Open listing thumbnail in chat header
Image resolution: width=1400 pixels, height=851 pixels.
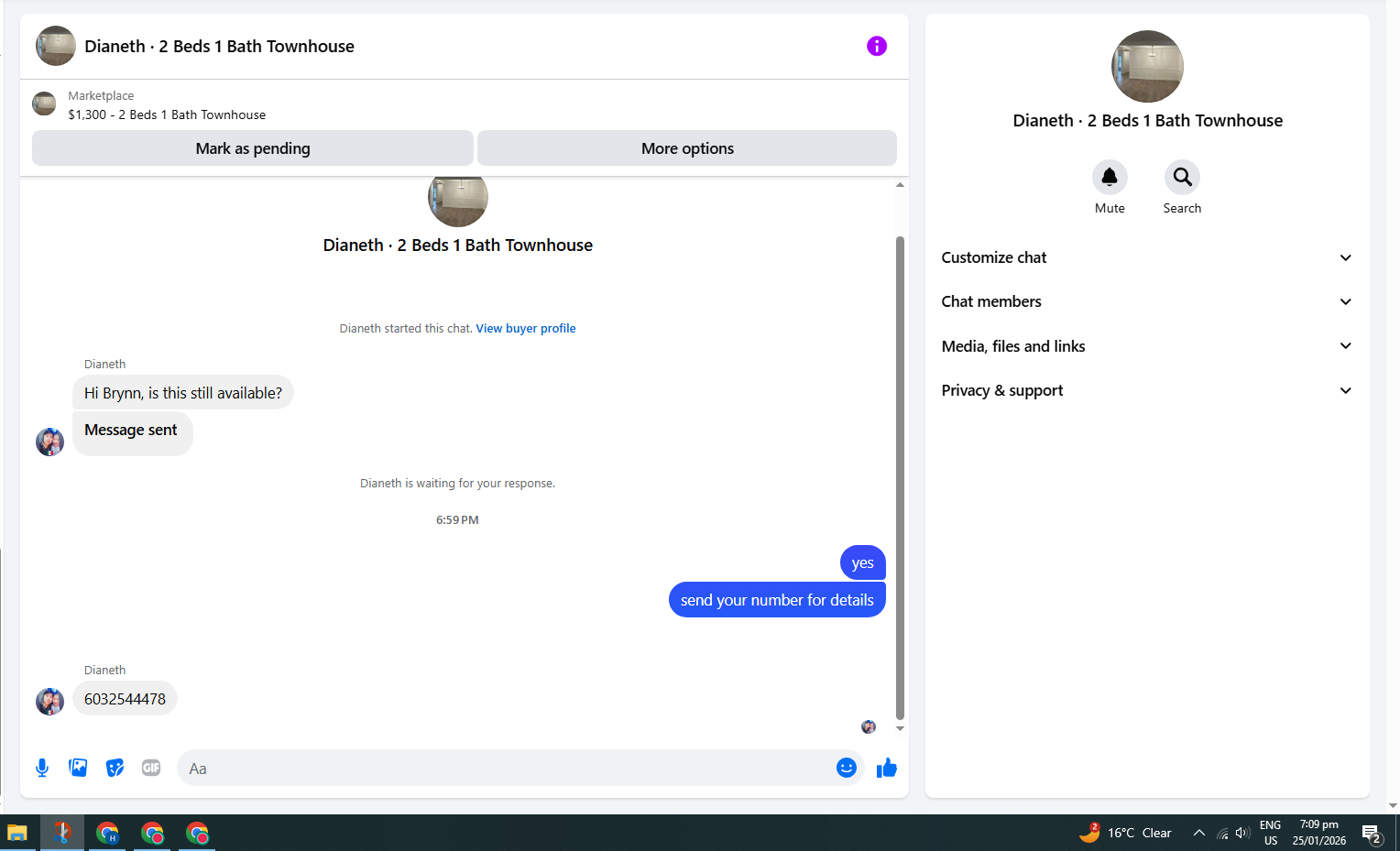[56, 46]
